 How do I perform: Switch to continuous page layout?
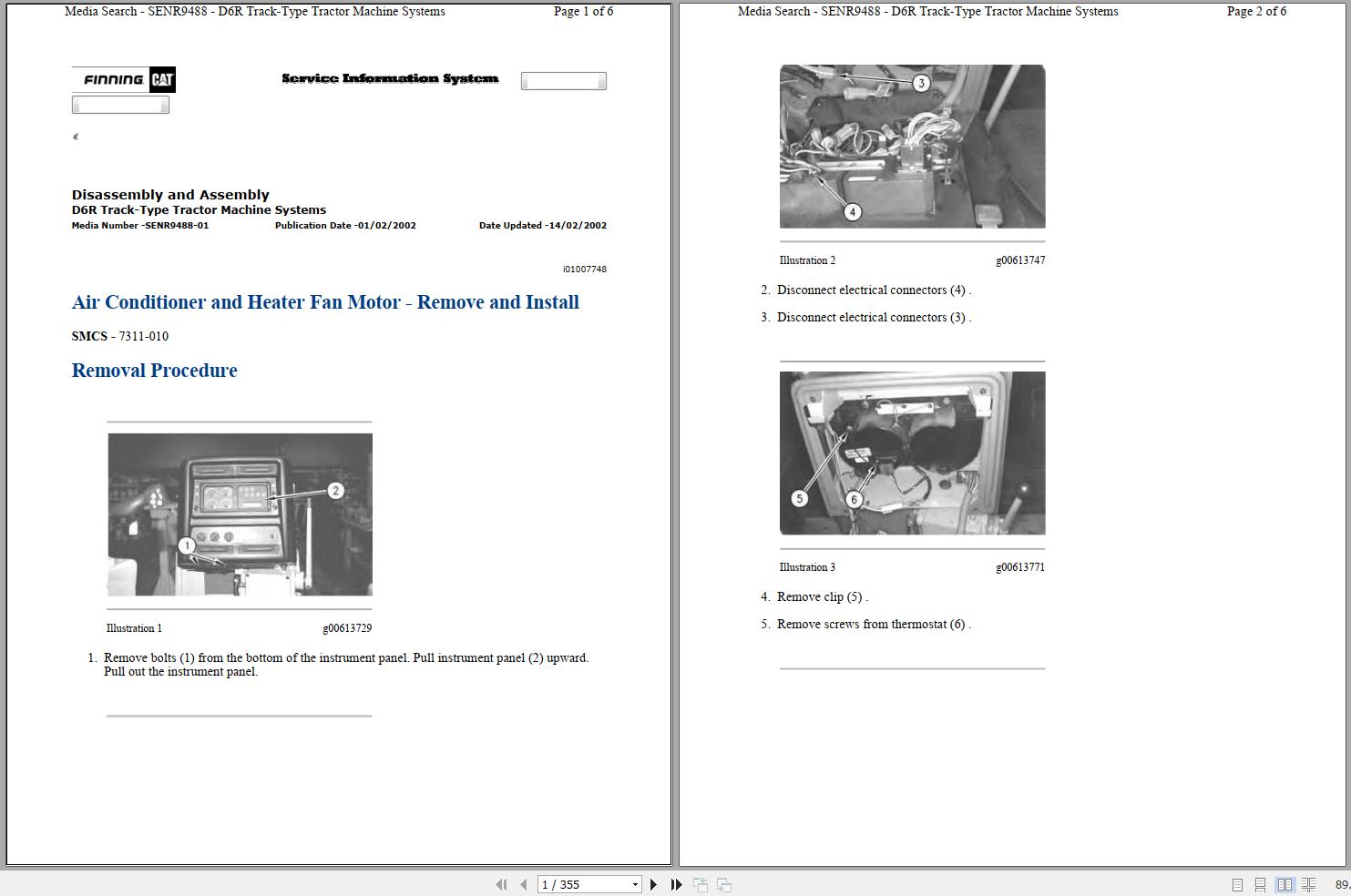(1260, 884)
